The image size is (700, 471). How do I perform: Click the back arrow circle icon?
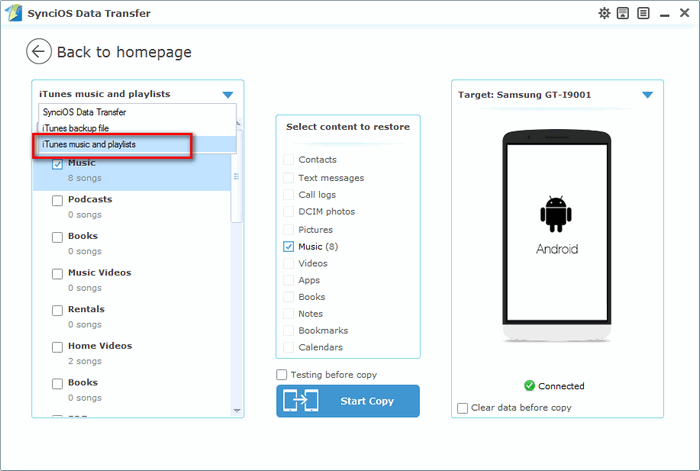39,51
